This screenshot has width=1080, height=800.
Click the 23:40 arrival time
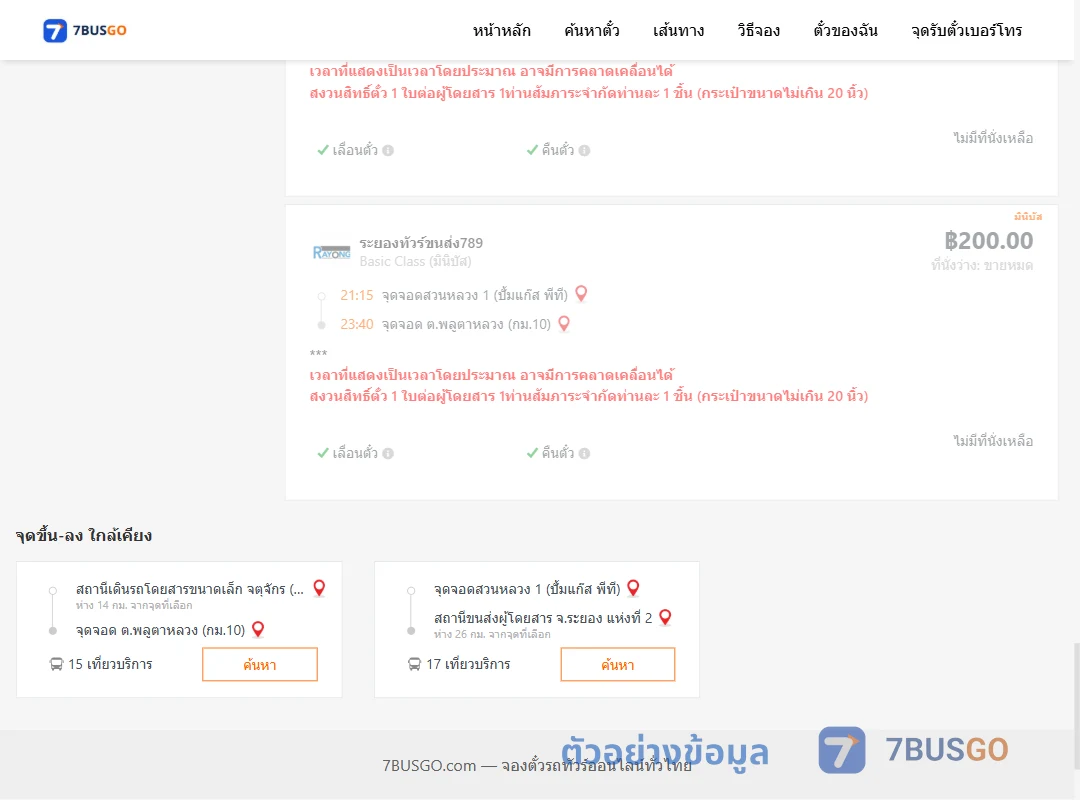point(357,325)
